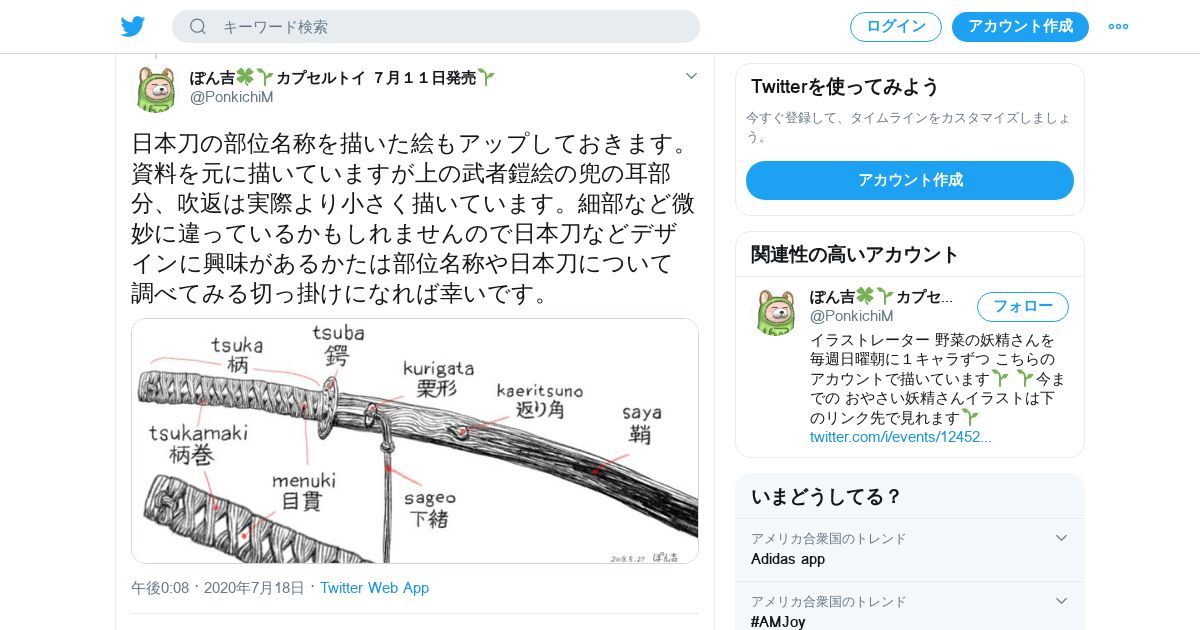Expand the tweet options chevron
Image resolution: width=1200 pixels, height=630 pixels.
pyautogui.click(x=691, y=76)
